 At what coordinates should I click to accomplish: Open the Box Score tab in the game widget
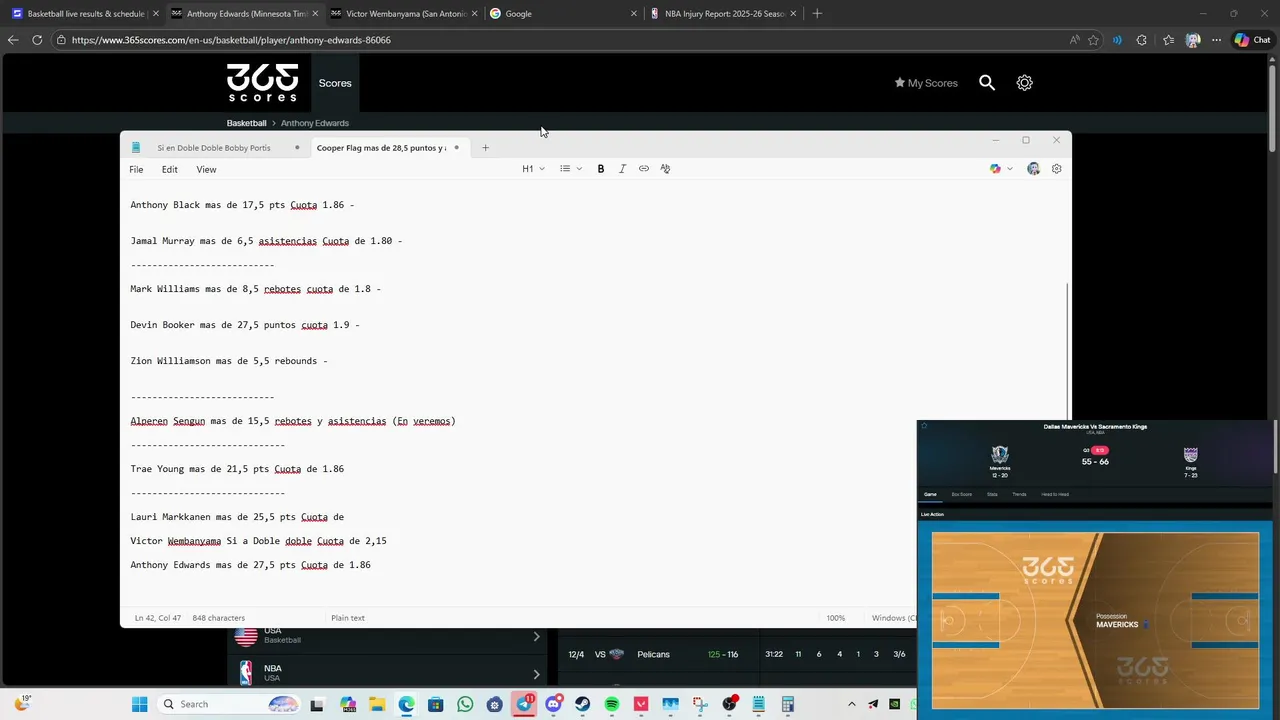962,494
